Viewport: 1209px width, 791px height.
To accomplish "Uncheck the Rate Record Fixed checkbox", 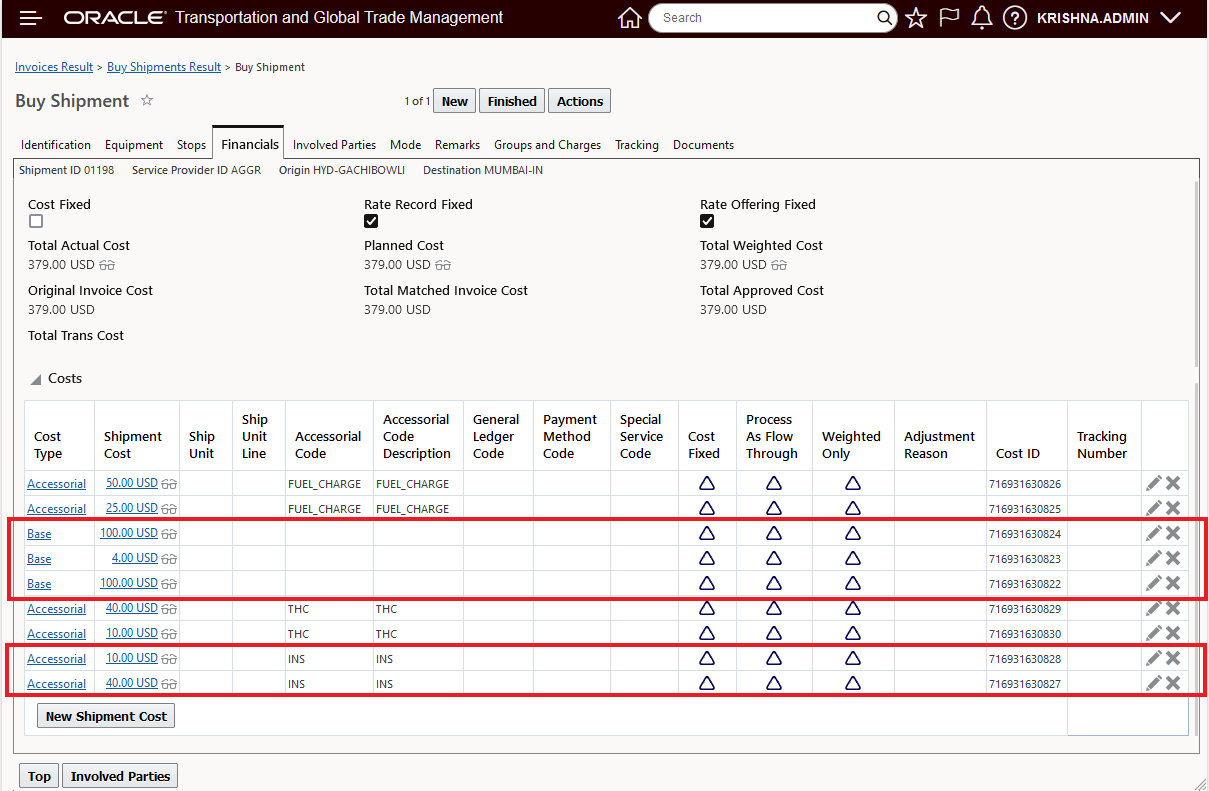I will [x=371, y=222].
